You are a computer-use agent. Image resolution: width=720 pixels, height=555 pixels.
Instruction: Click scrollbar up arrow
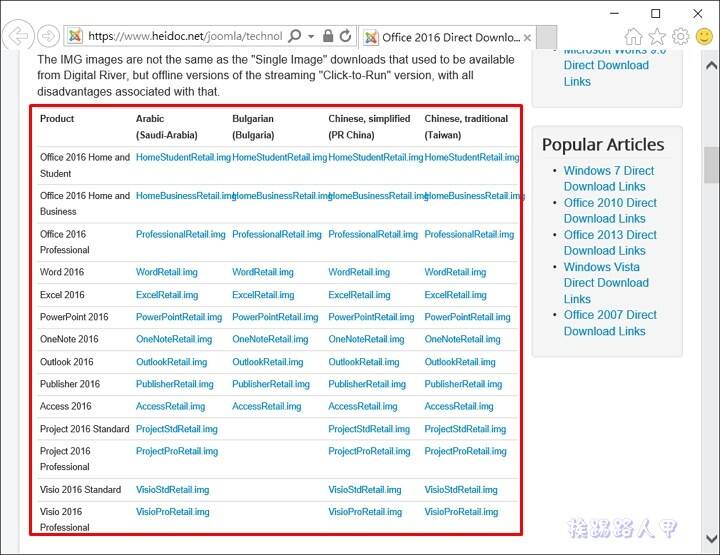pyautogui.click(x=711, y=65)
